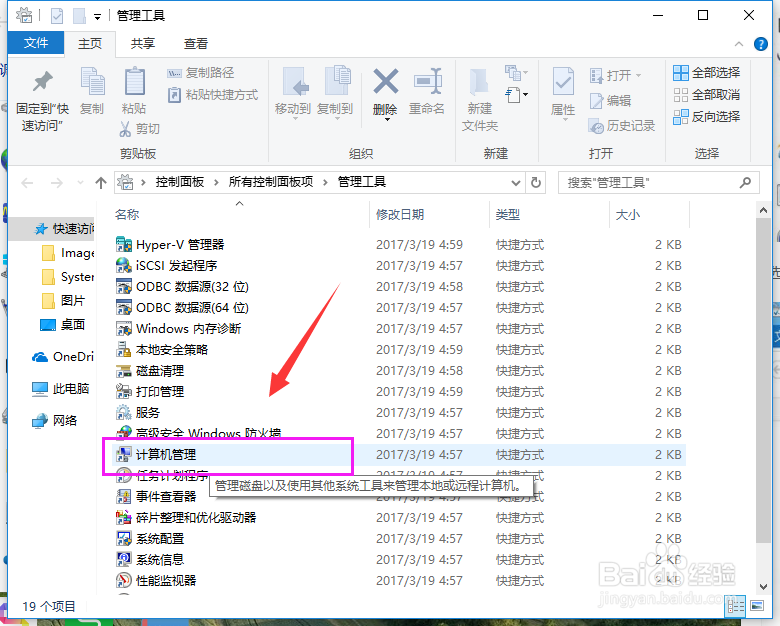Select Windows Memory Diagnostic shortcut
The image size is (780, 626).
[179, 328]
